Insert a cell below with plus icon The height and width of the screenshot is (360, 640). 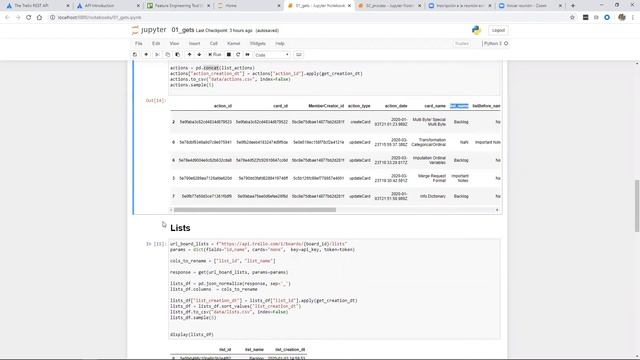pos(146,55)
